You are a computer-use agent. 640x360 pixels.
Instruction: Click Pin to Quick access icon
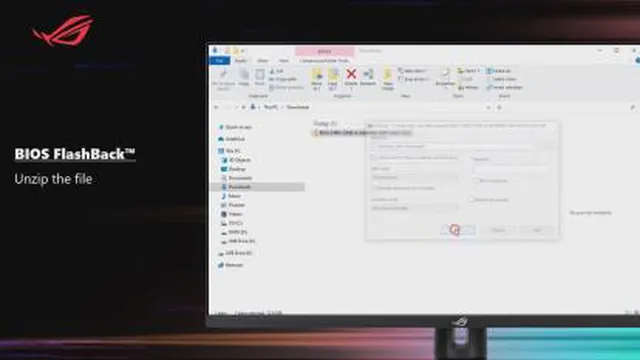tap(223, 74)
